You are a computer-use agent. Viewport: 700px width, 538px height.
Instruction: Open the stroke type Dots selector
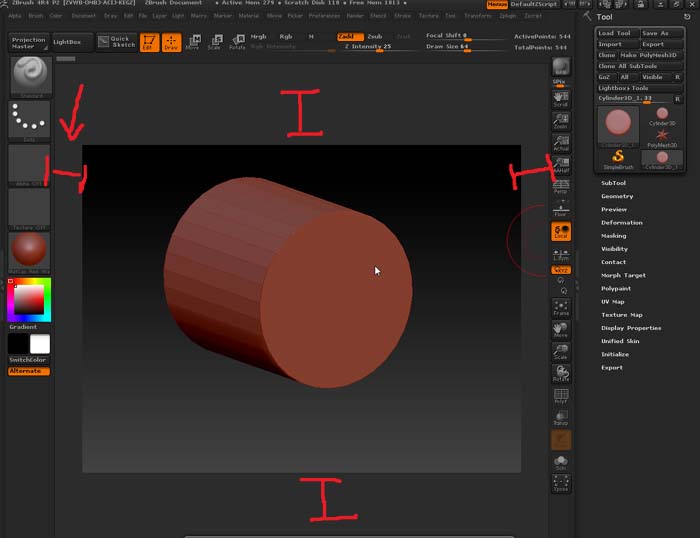point(29,119)
